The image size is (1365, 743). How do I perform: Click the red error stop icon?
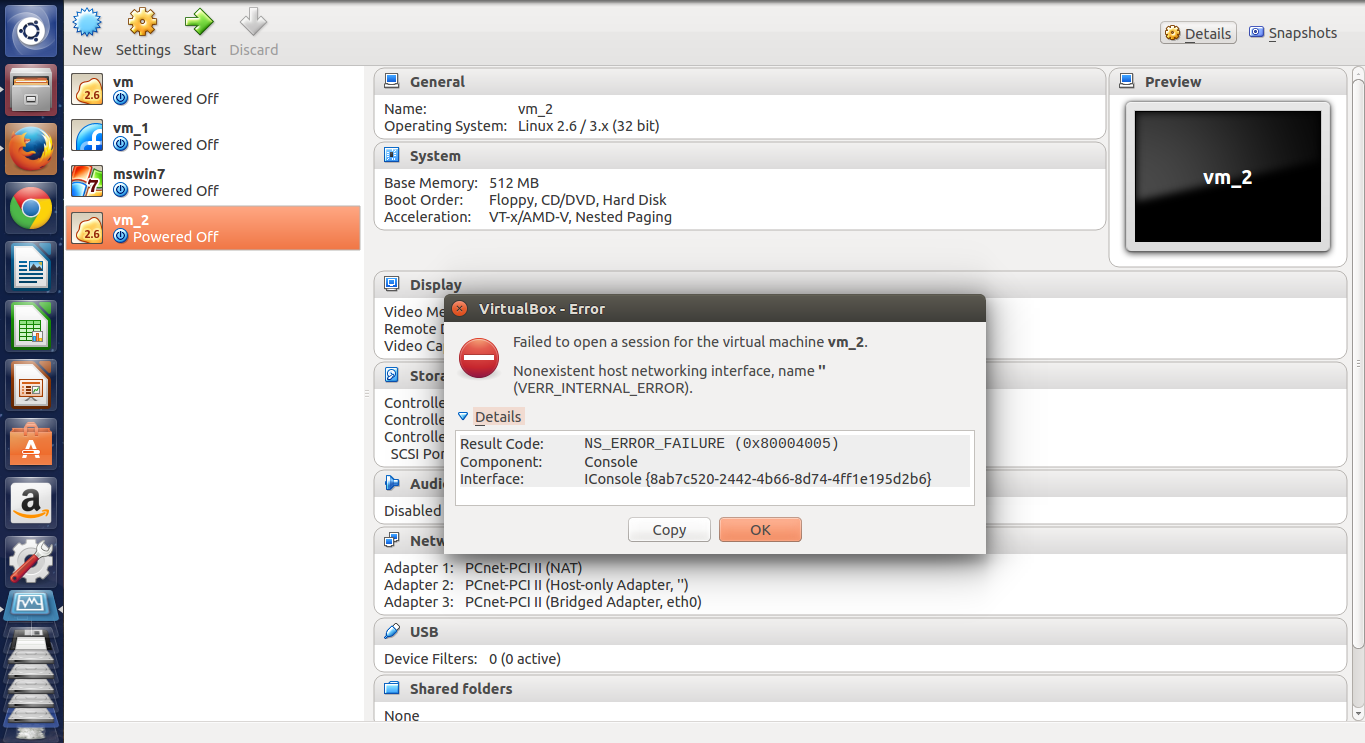point(479,358)
